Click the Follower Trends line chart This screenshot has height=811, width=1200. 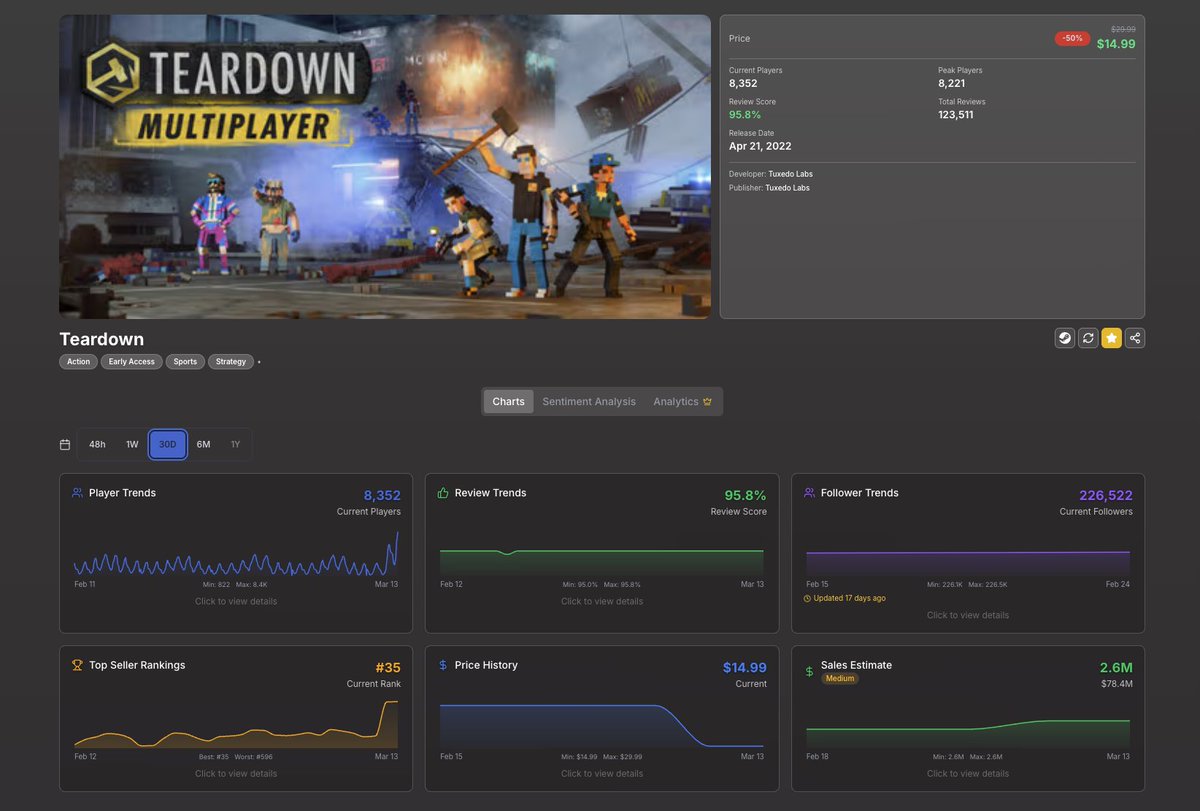[x=968, y=563]
